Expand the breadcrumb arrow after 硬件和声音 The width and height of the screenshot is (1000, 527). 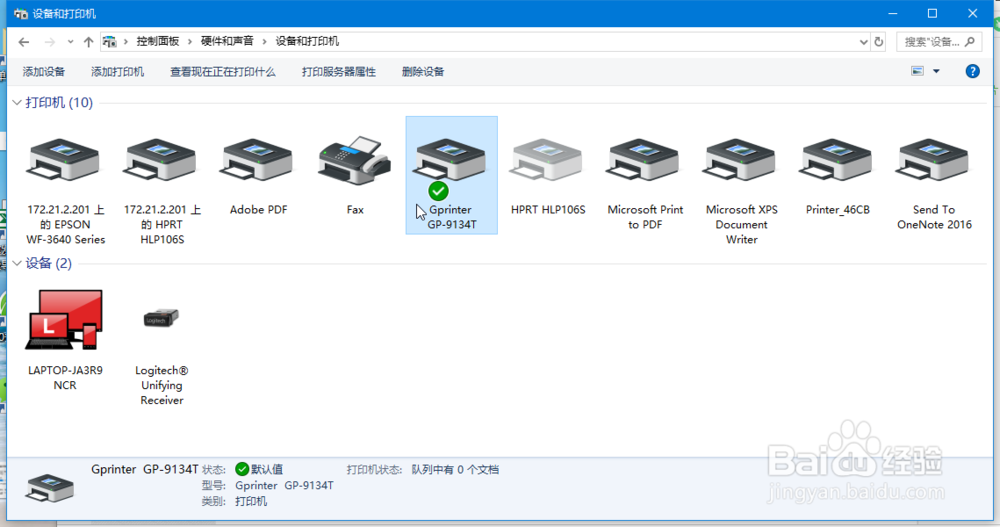264,42
